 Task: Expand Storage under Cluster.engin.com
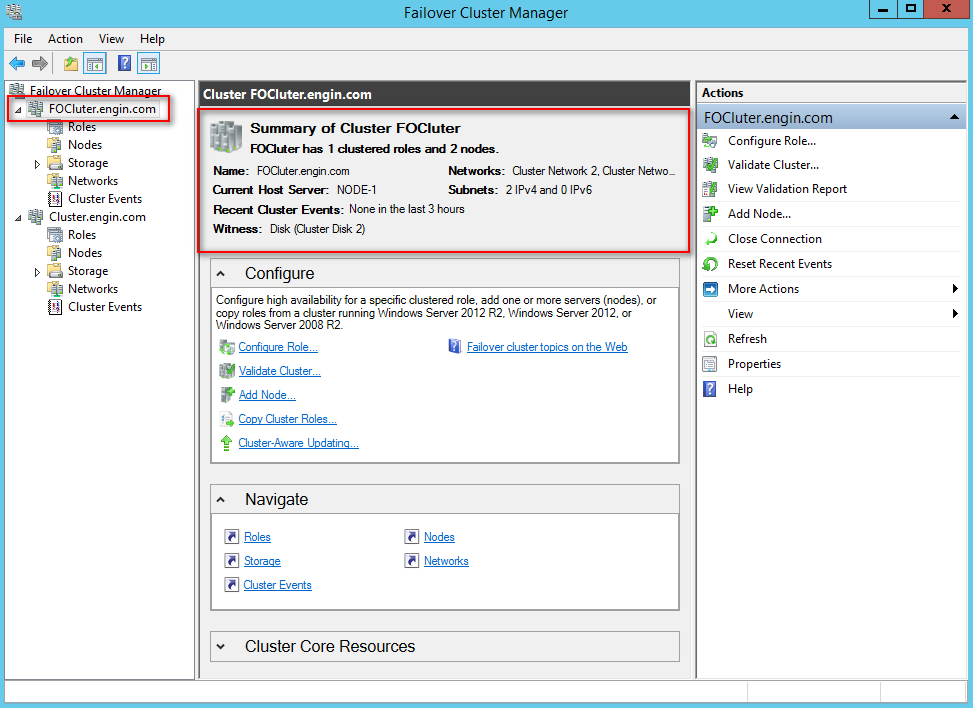pyautogui.click(x=37, y=272)
